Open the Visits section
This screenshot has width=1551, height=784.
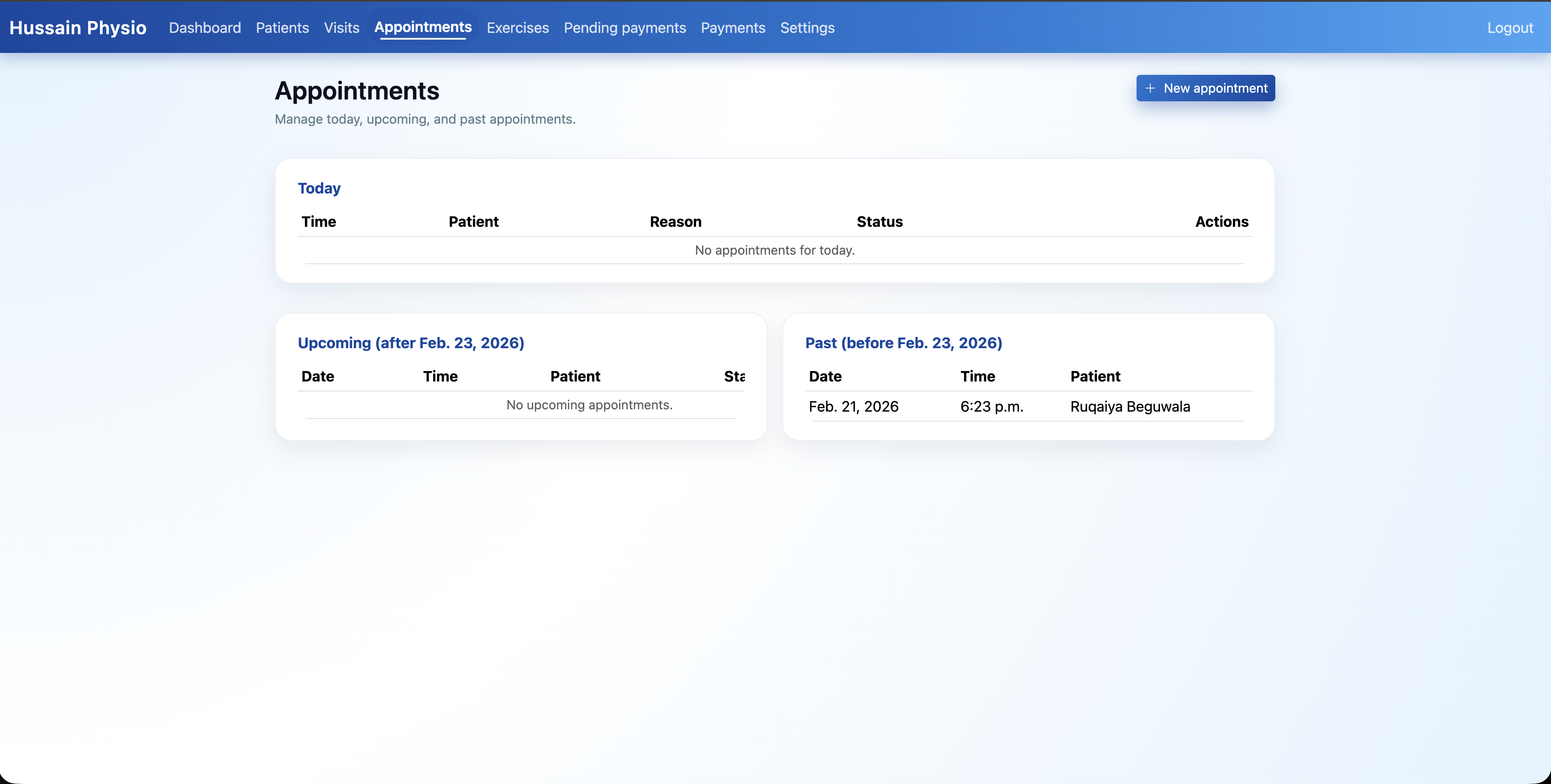coord(341,28)
